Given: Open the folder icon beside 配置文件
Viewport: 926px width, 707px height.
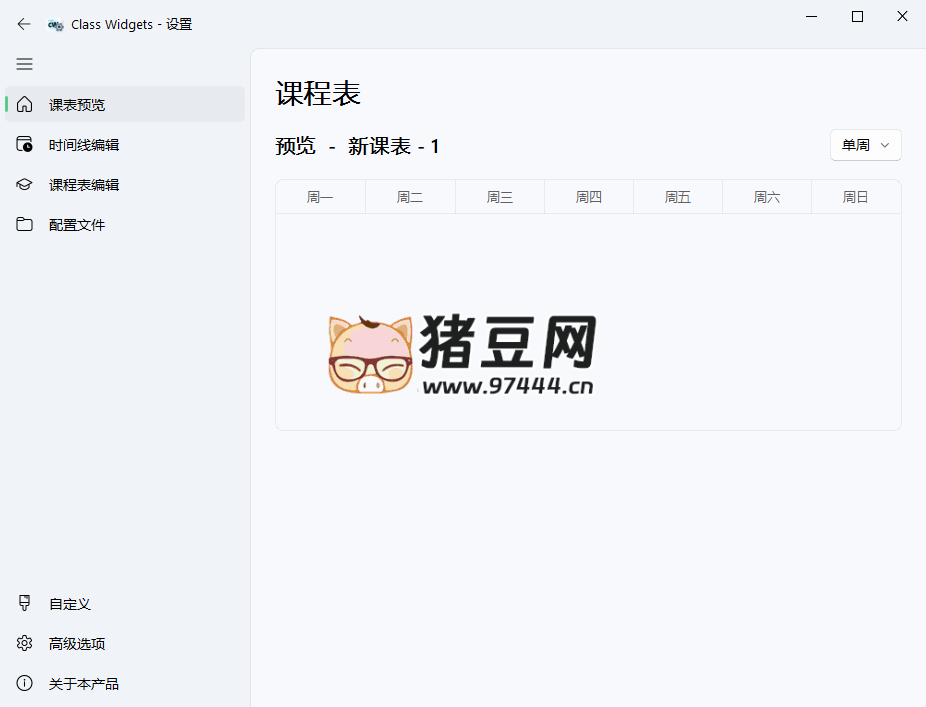Looking at the screenshot, I should coord(24,224).
